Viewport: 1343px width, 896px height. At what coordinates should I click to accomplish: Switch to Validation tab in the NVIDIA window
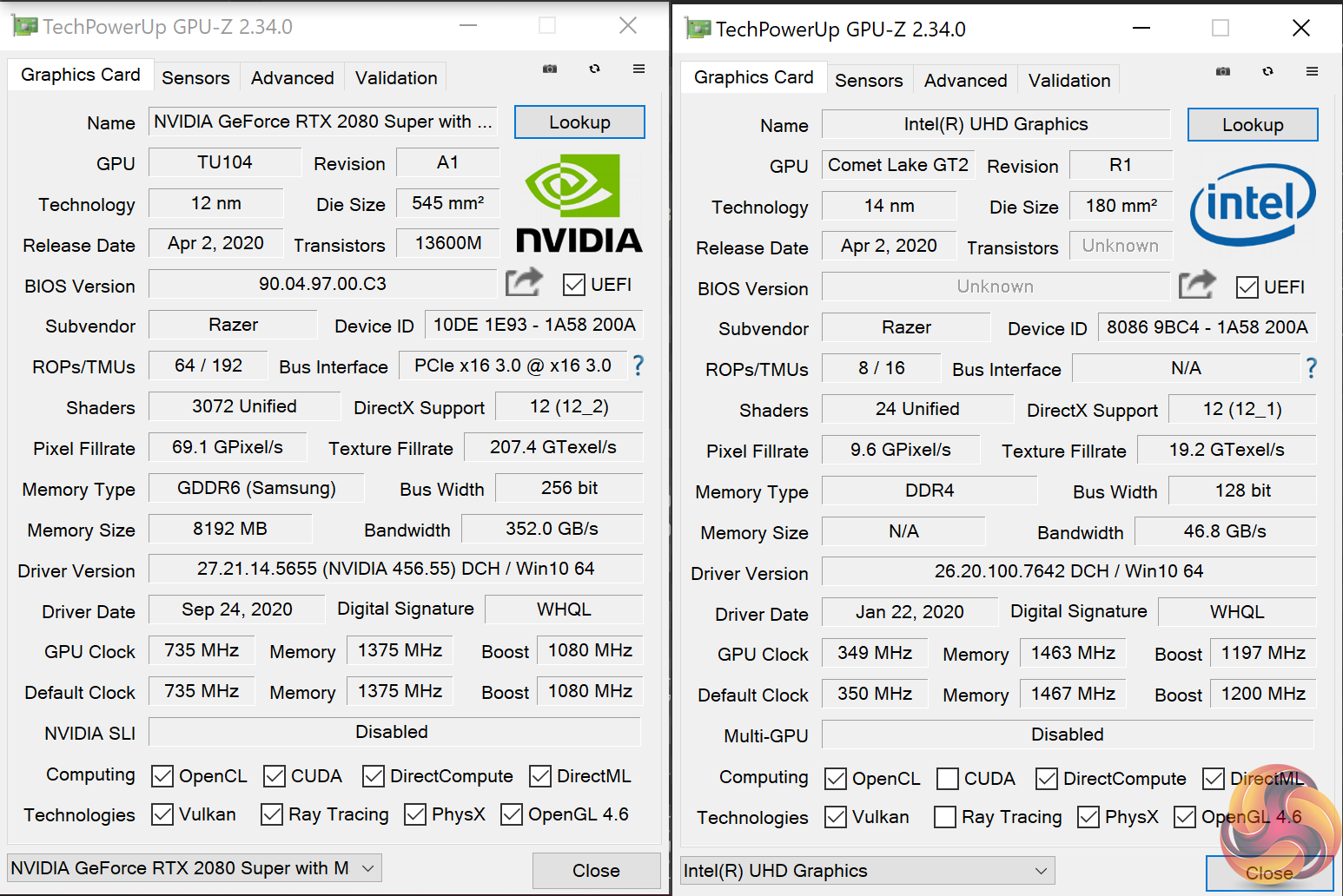[x=396, y=78]
